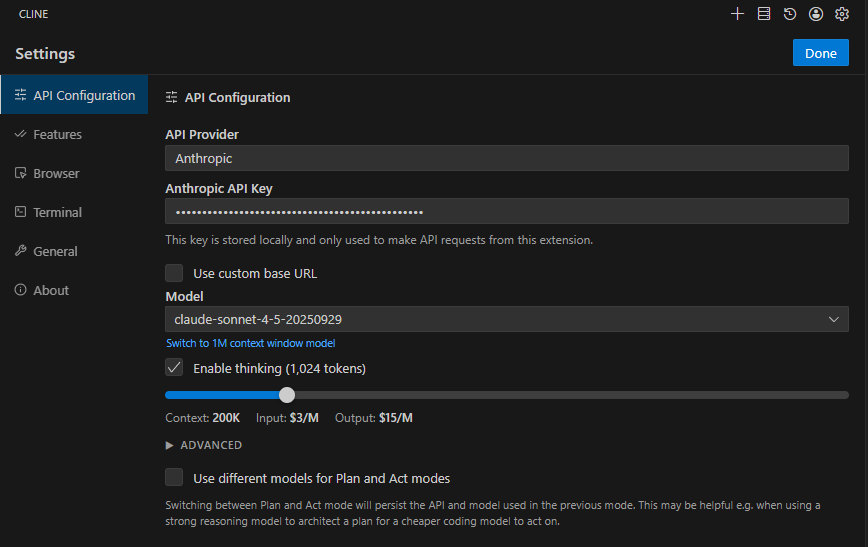Open the API Configuration tab
This screenshot has height=547, width=868.
74,95
